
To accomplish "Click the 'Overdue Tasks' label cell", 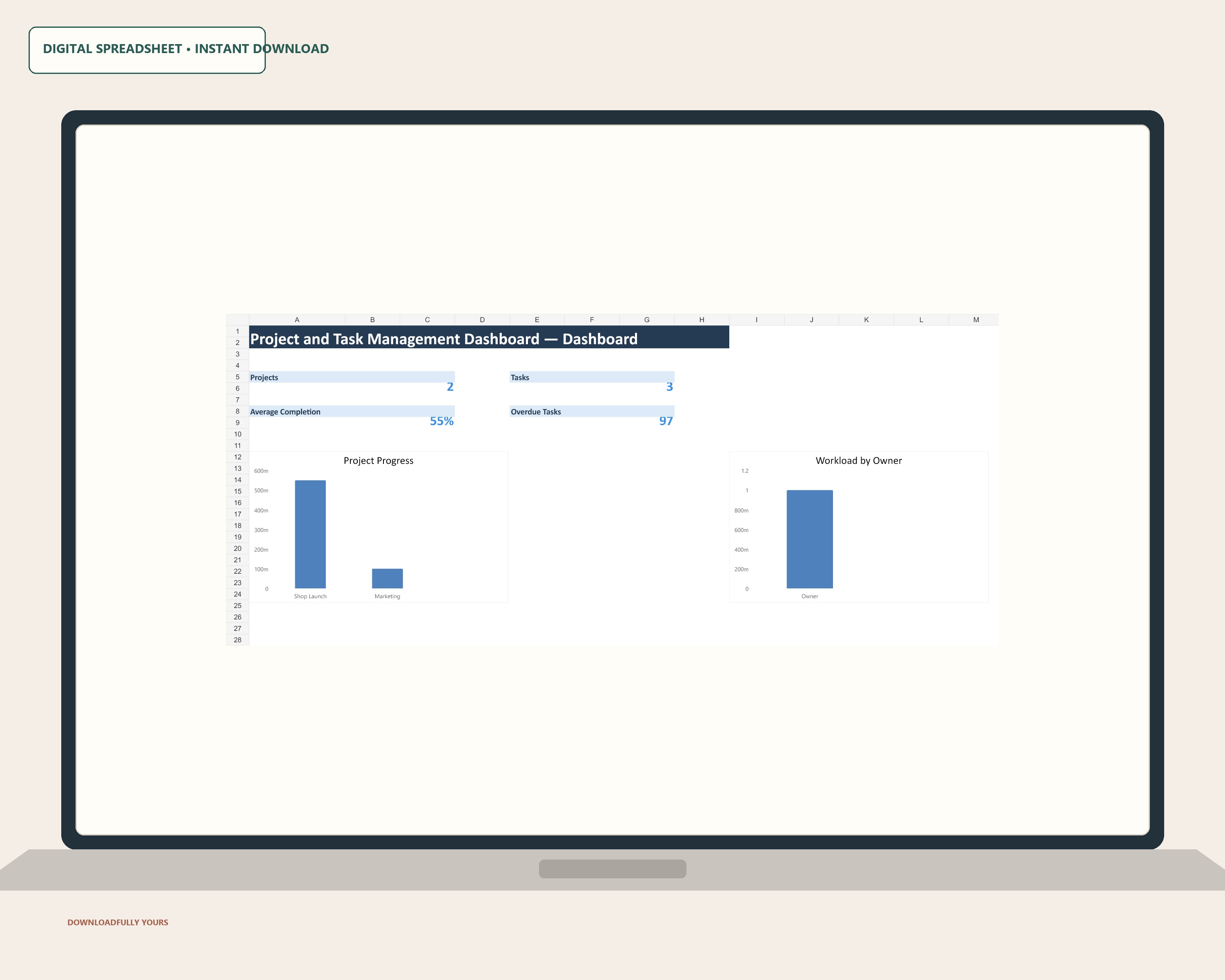I will (x=592, y=411).
